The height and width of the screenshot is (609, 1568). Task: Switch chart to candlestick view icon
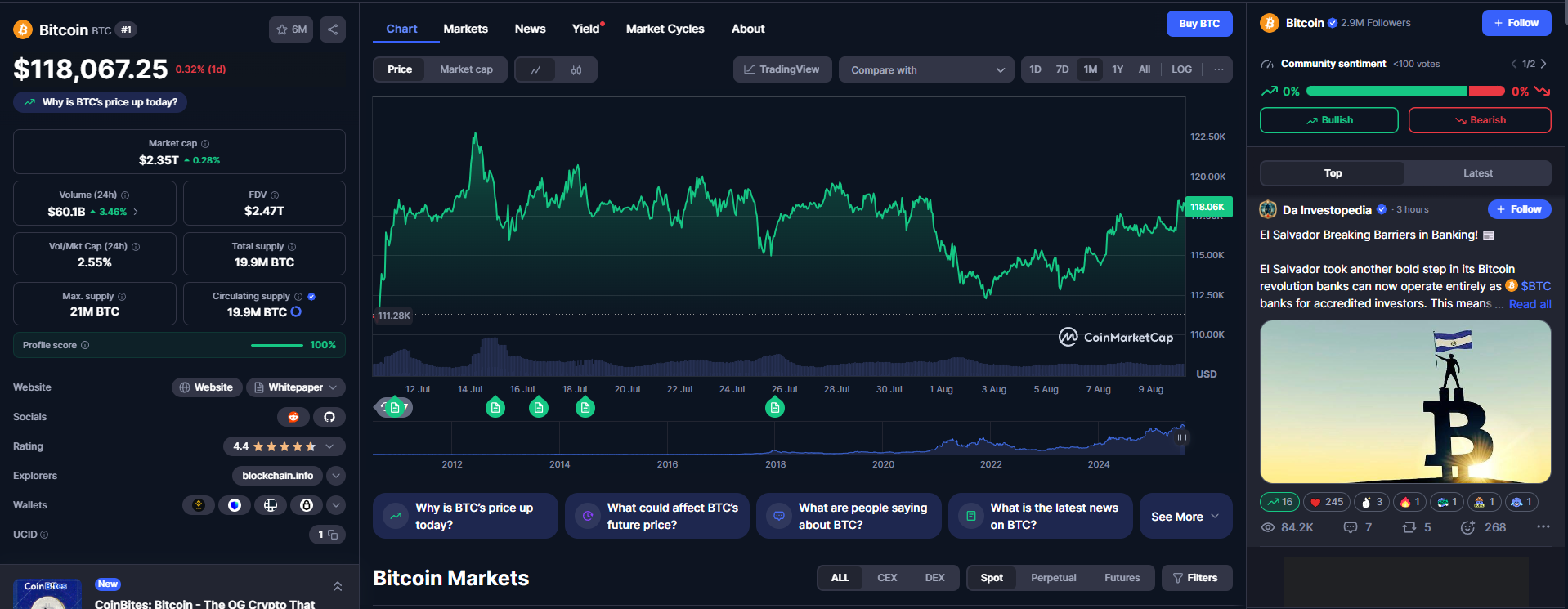[x=576, y=69]
